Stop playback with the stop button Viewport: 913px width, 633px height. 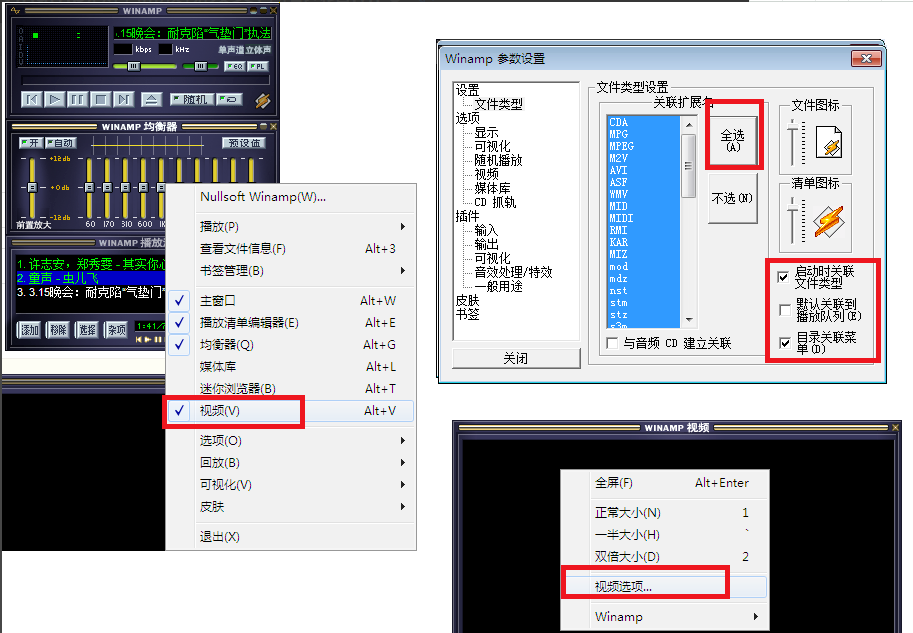click(x=100, y=100)
